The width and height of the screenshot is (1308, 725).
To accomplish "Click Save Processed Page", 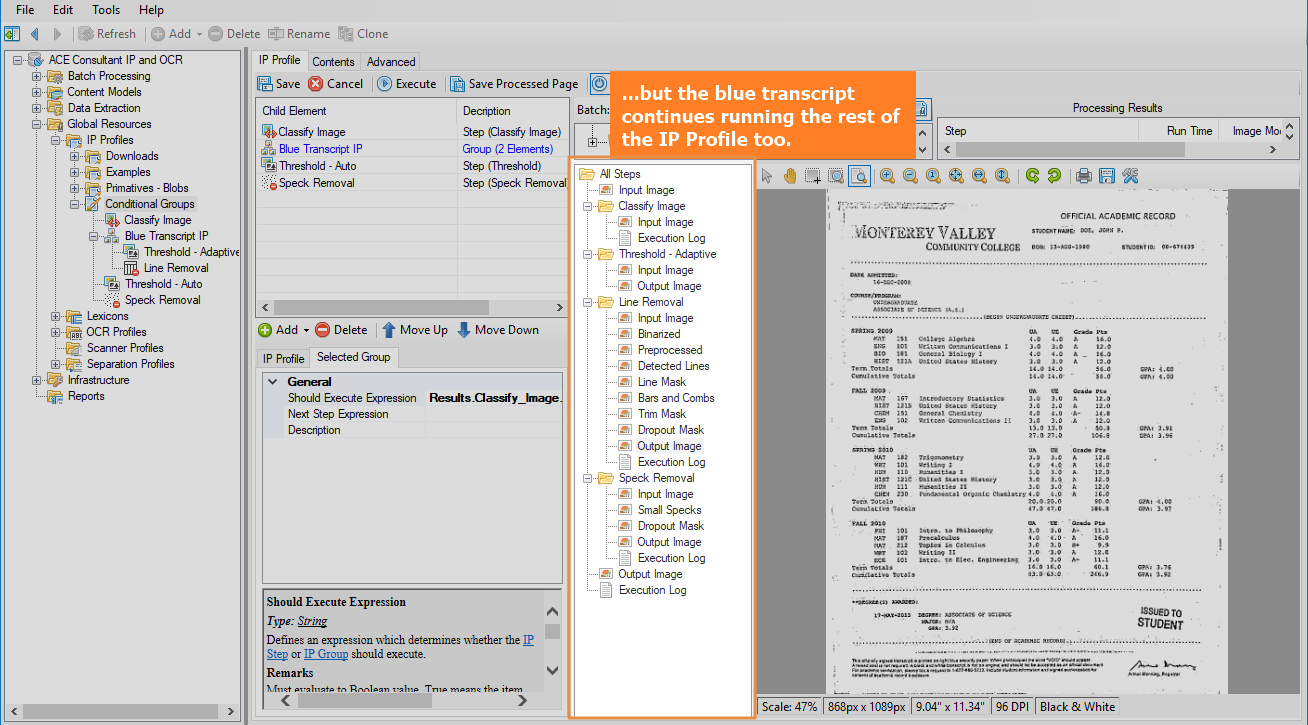I will 514,84.
